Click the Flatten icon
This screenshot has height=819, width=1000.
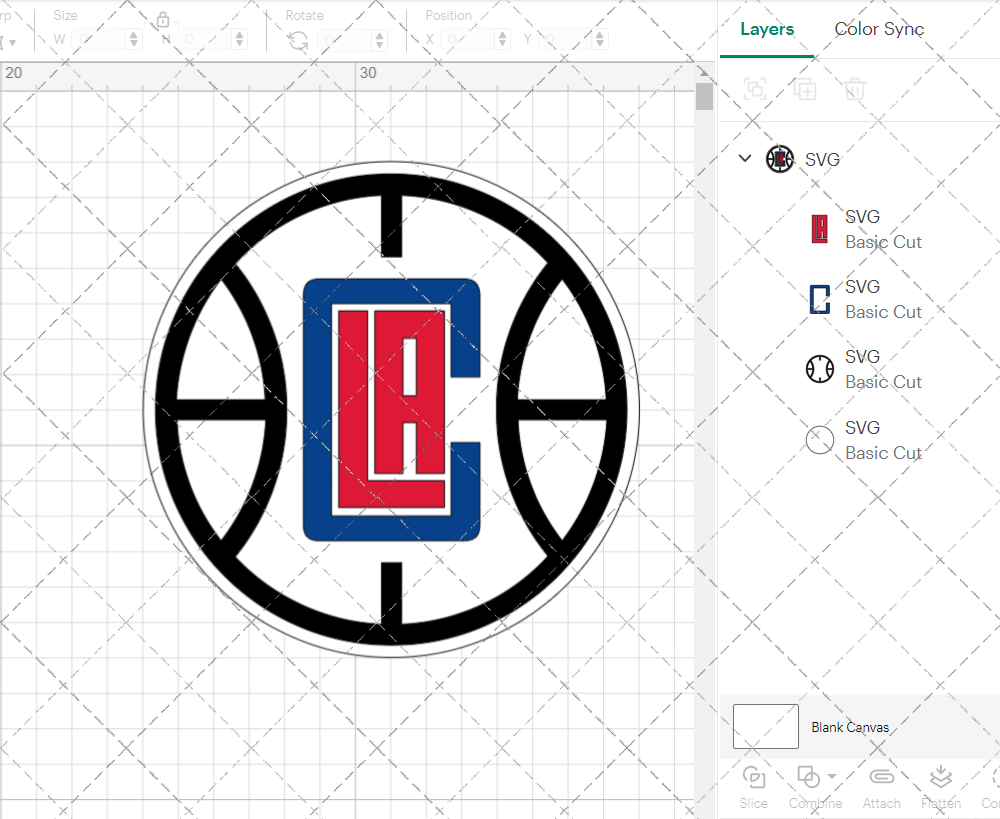(940, 778)
